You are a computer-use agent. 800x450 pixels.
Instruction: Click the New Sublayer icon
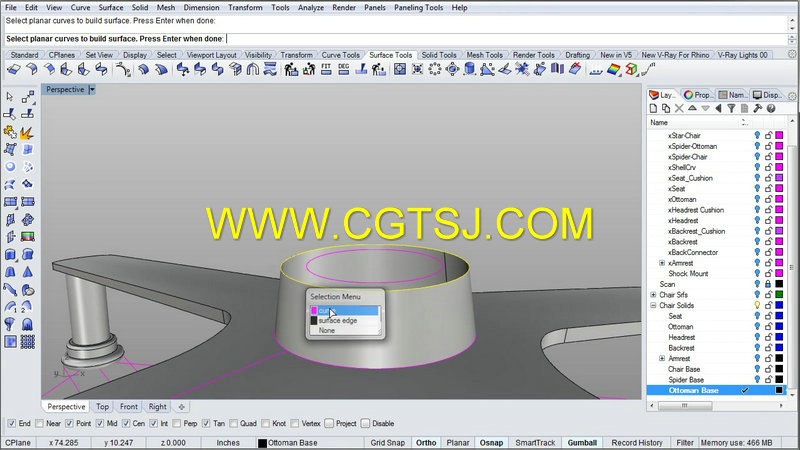(x=666, y=108)
